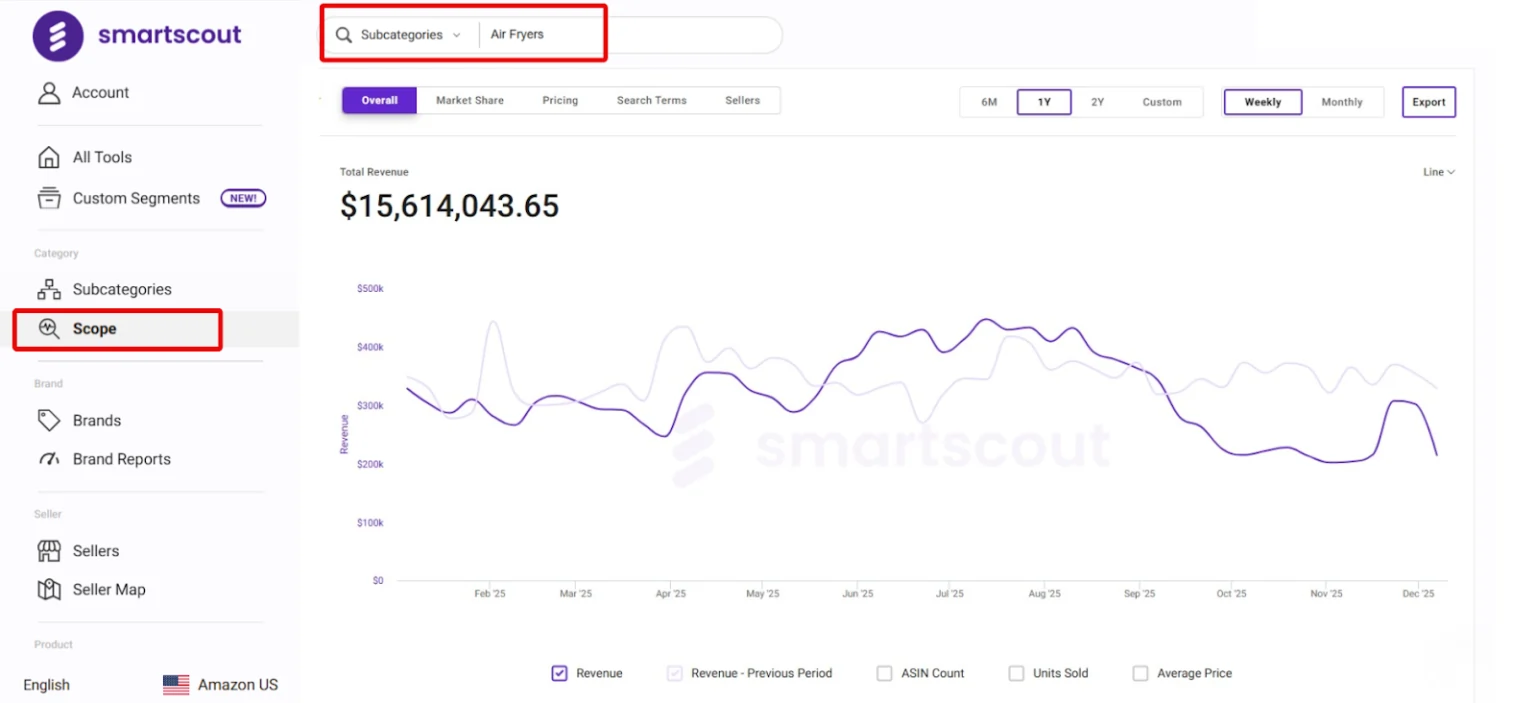Open the Search Terms tab
The width and height of the screenshot is (1536, 703).
click(651, 100)
